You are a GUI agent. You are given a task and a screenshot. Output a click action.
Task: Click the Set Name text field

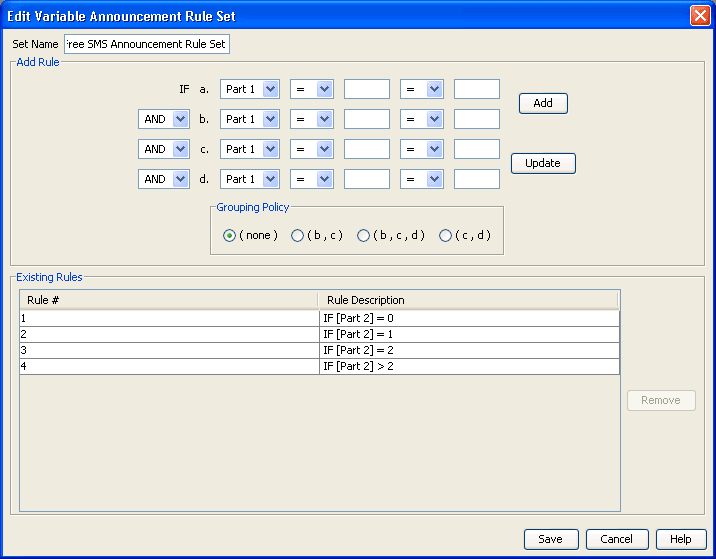[147, 44]
